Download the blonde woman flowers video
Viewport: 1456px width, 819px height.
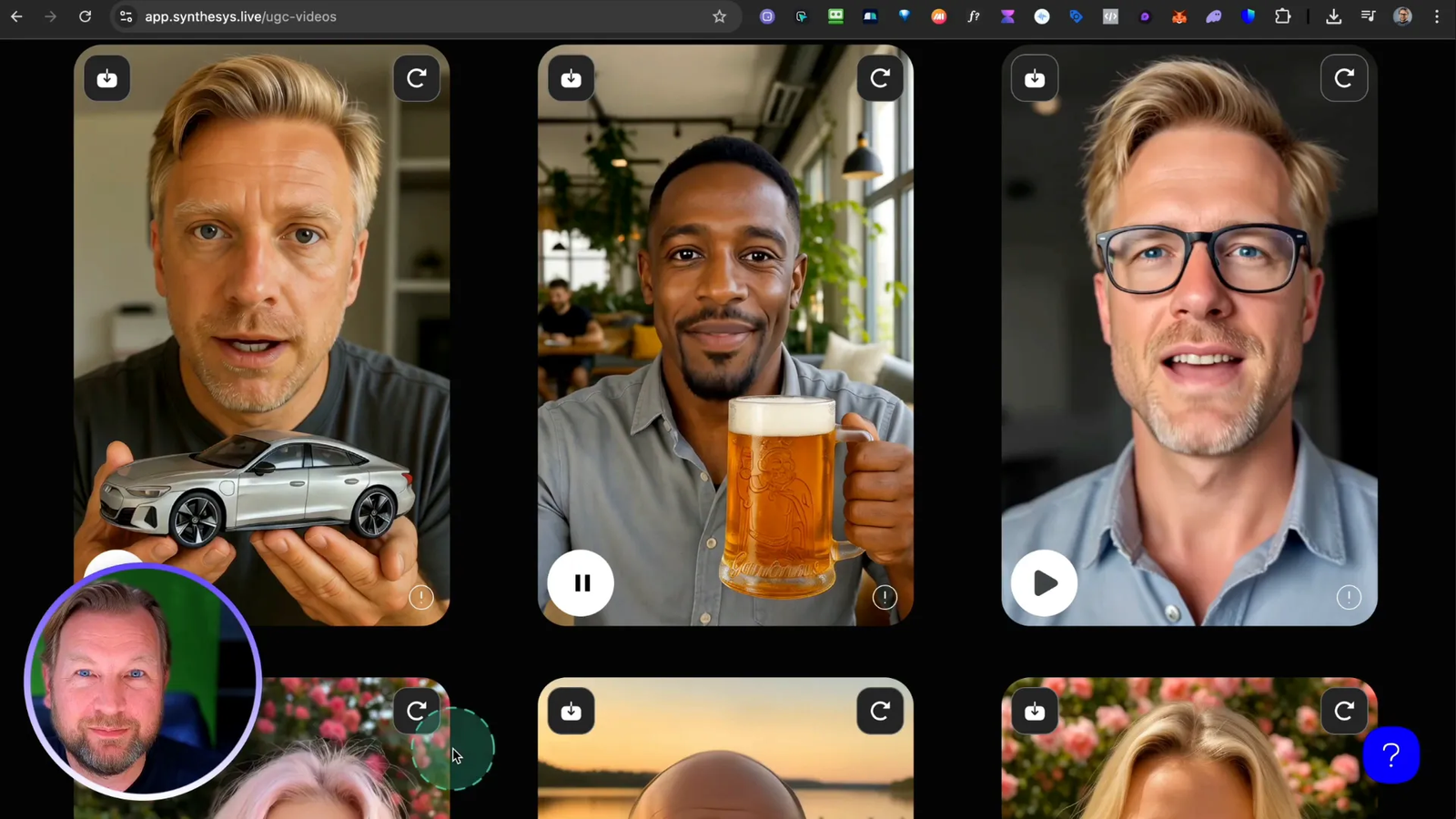[x=1035, y=711]
